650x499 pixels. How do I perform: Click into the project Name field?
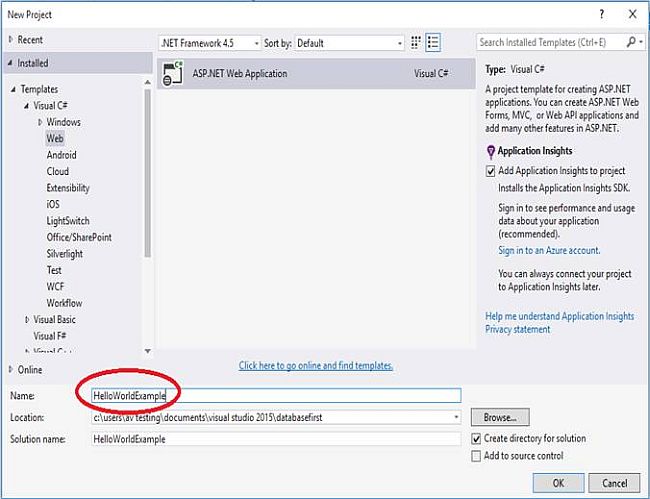(x=270, y=396)
